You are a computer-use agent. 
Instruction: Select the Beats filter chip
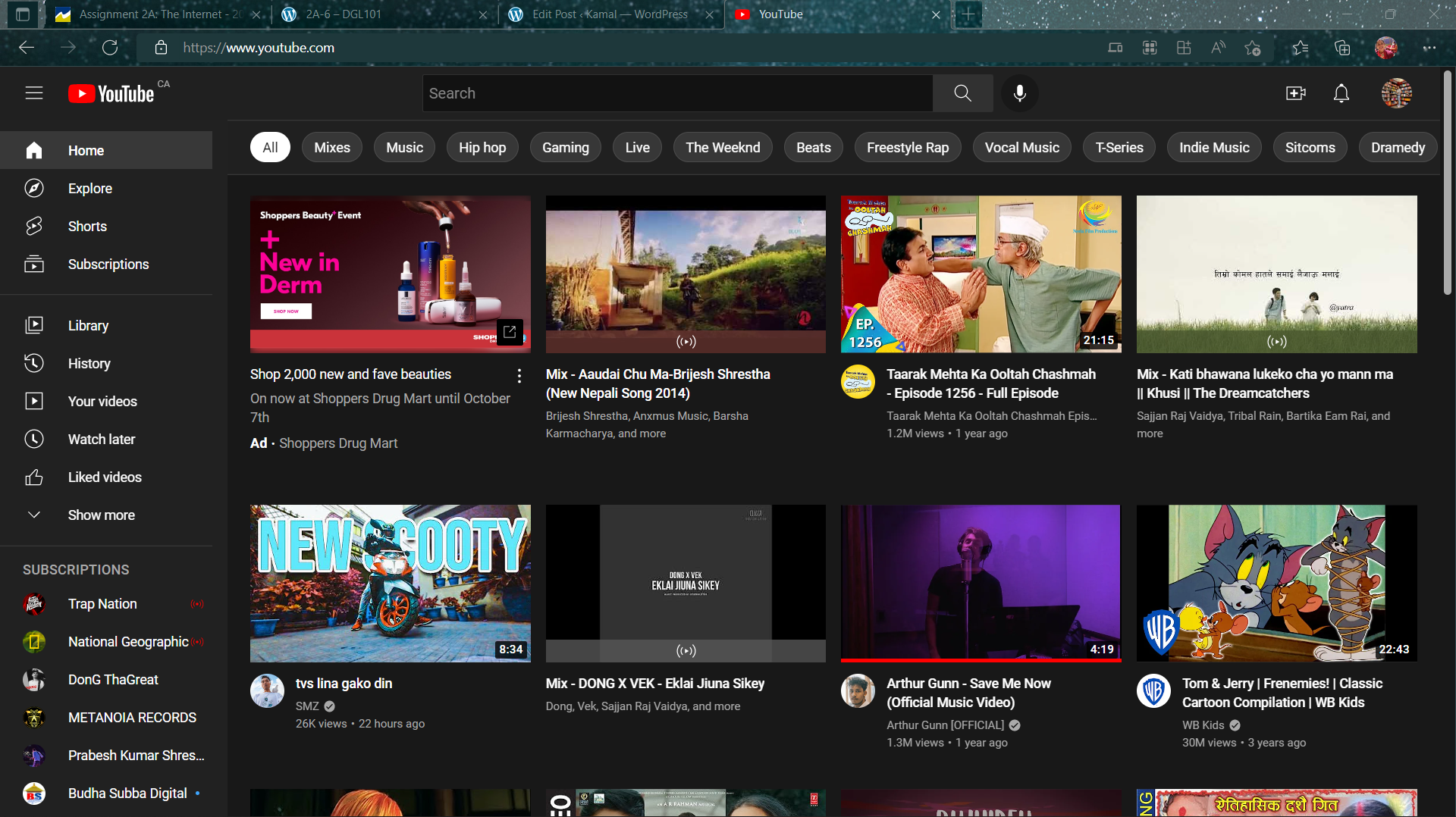[x=814, y=148]
